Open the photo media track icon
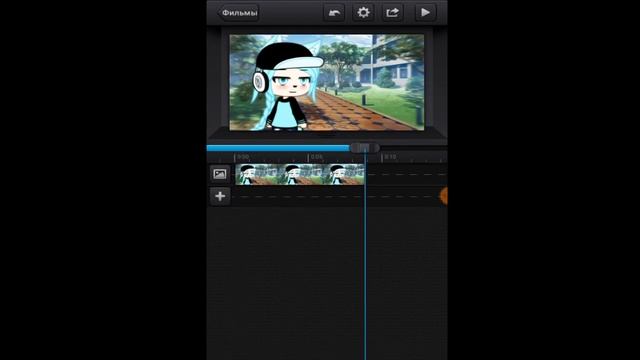 click(x=220, y=174)
